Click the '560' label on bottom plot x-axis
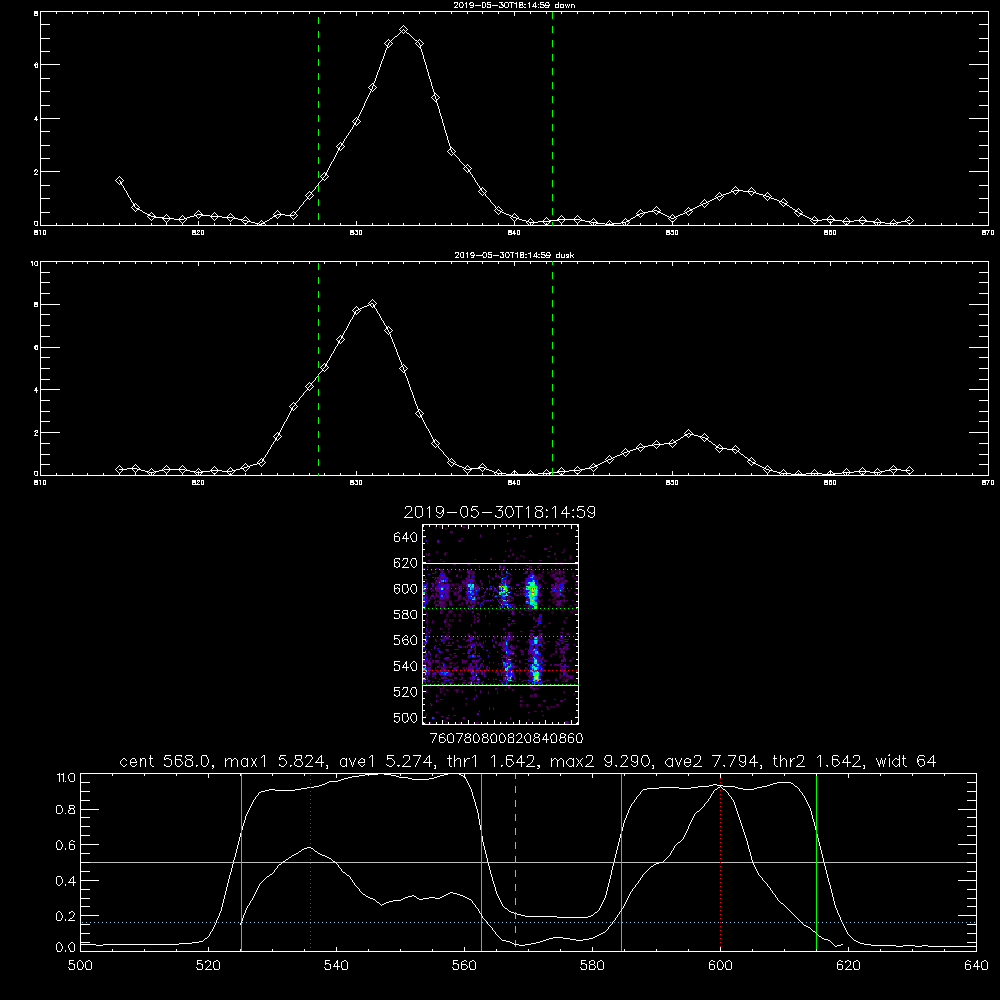Screen dimensions: 1000x1000 (x=464, y=966)
